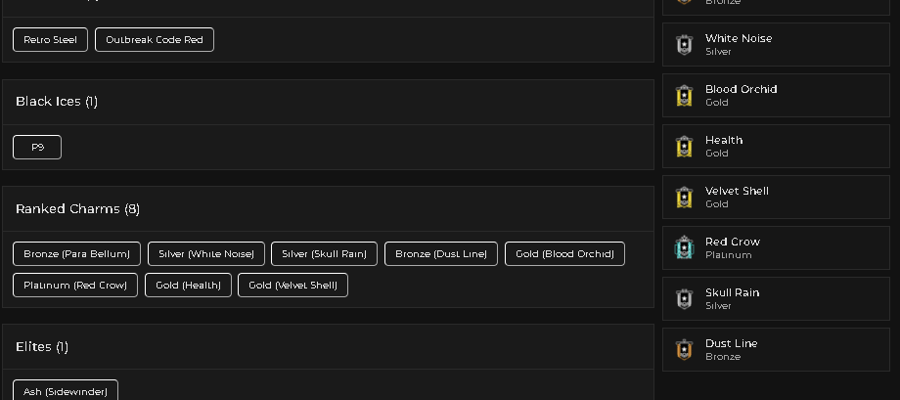This screenshot has height=400, width=900.
Task: Click the Velvet Shell gold charm icon
Action: [684, 197]
